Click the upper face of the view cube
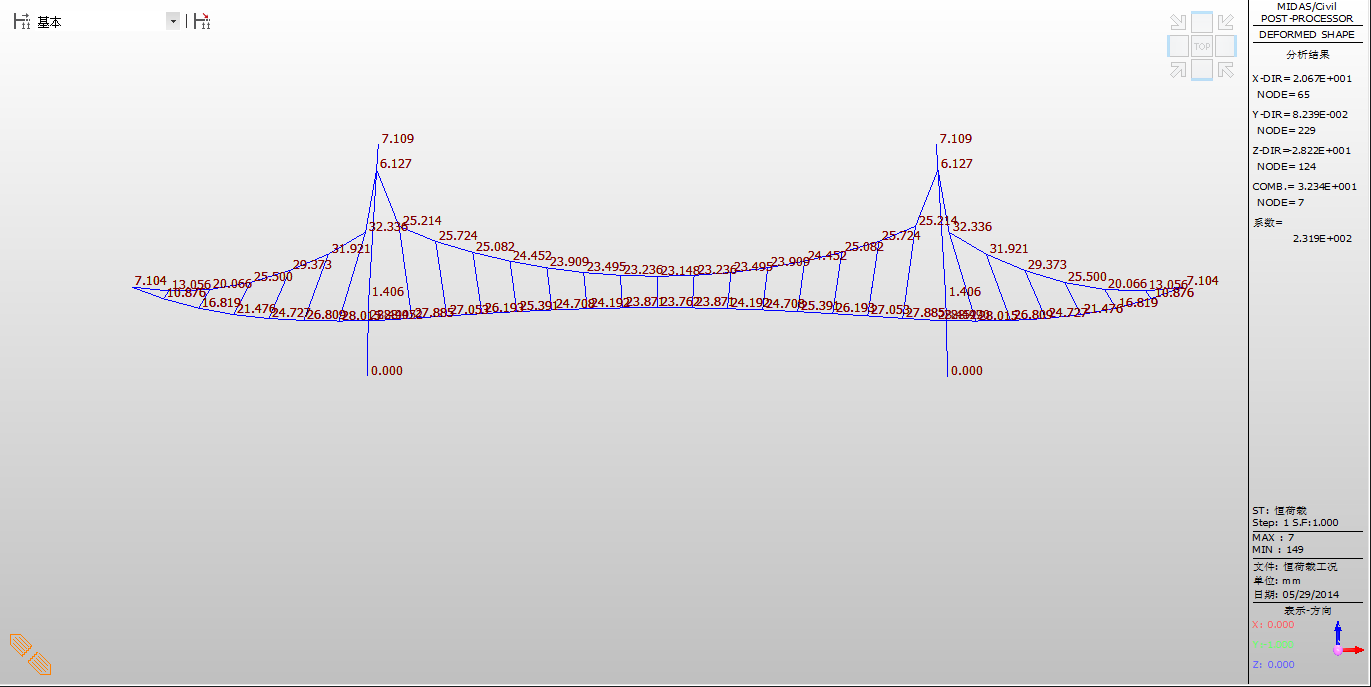 click(x=1202, y=22)
